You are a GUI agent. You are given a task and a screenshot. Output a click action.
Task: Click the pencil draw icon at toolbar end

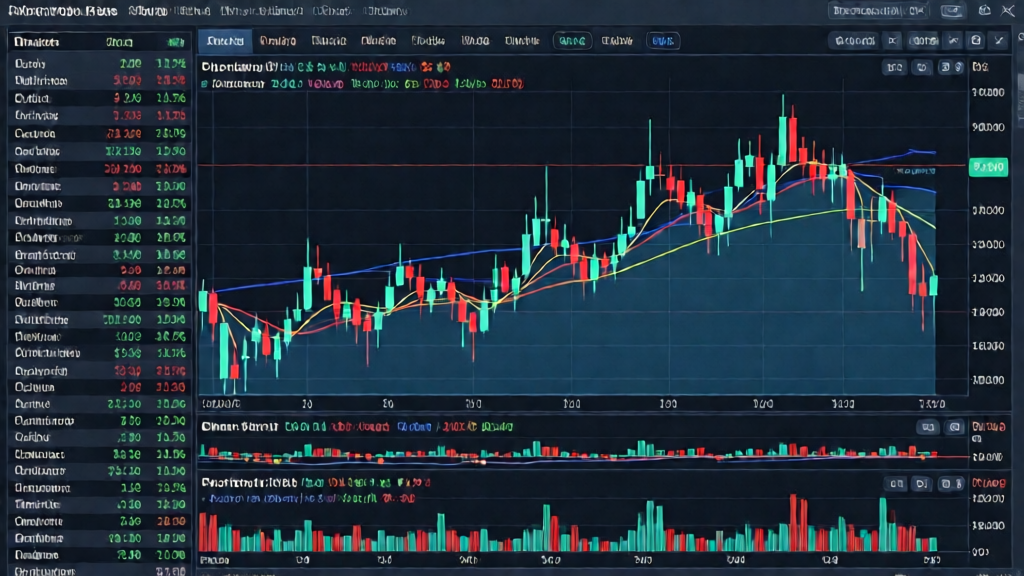pyautogui.click(x=999, y=40)
